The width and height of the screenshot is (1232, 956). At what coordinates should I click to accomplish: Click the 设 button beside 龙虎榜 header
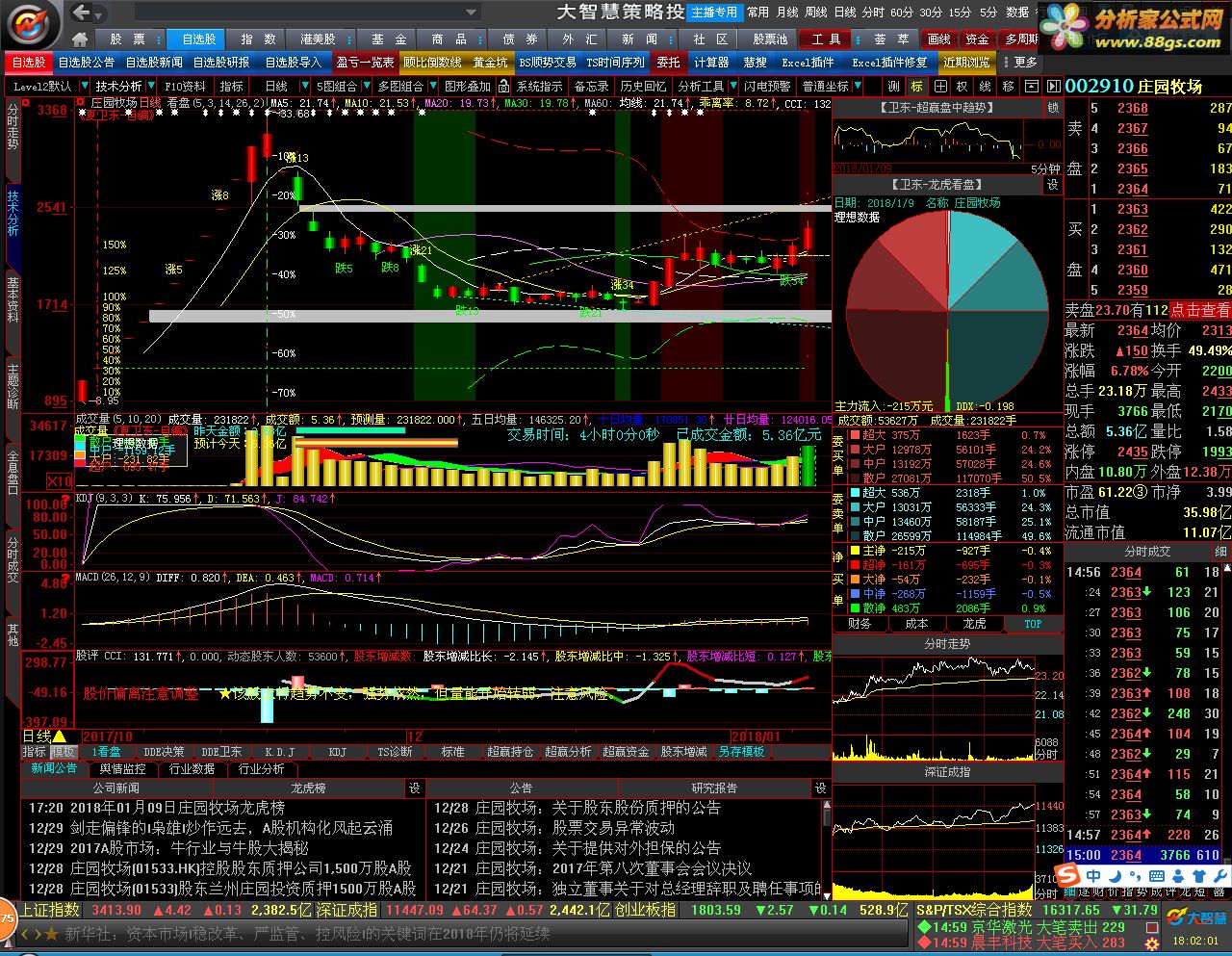point(415,788)
